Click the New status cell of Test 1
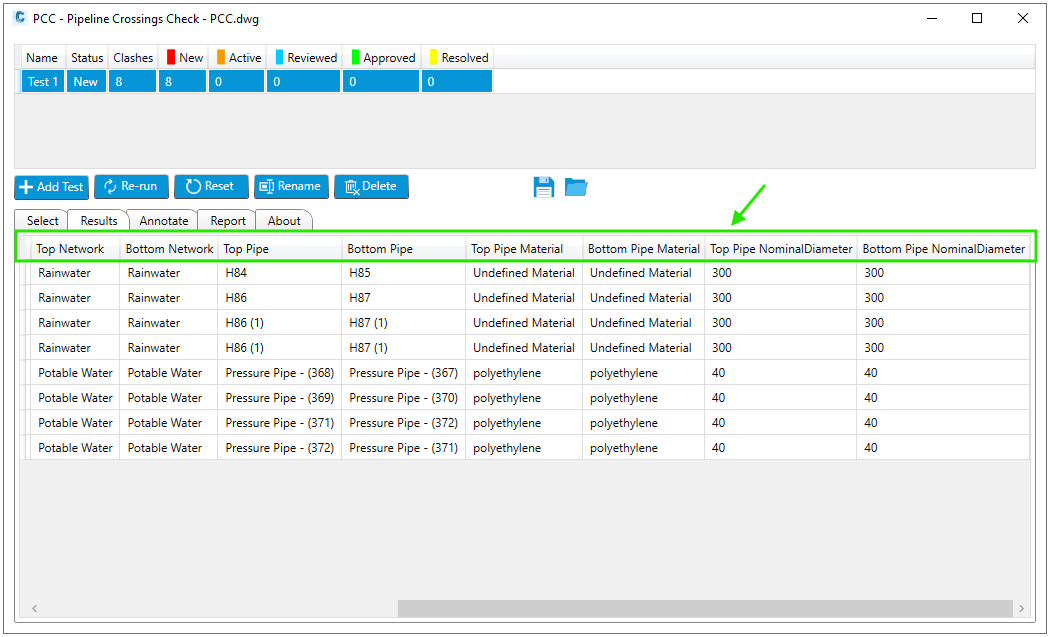The width and height of the screenshot is (1049, 637). 86,82
